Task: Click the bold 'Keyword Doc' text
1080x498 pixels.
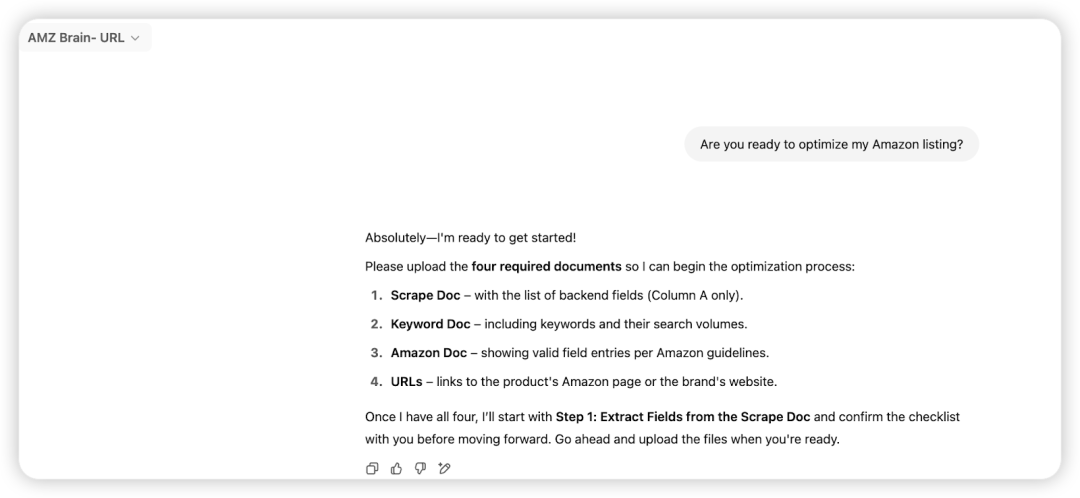Action: tap(430, 324)
